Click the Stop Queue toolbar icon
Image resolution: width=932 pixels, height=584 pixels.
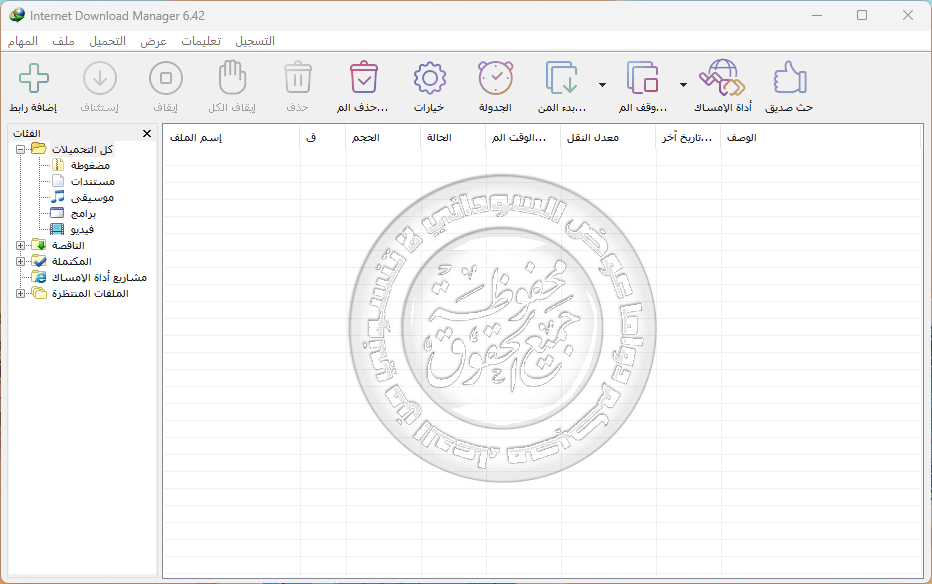643,80
